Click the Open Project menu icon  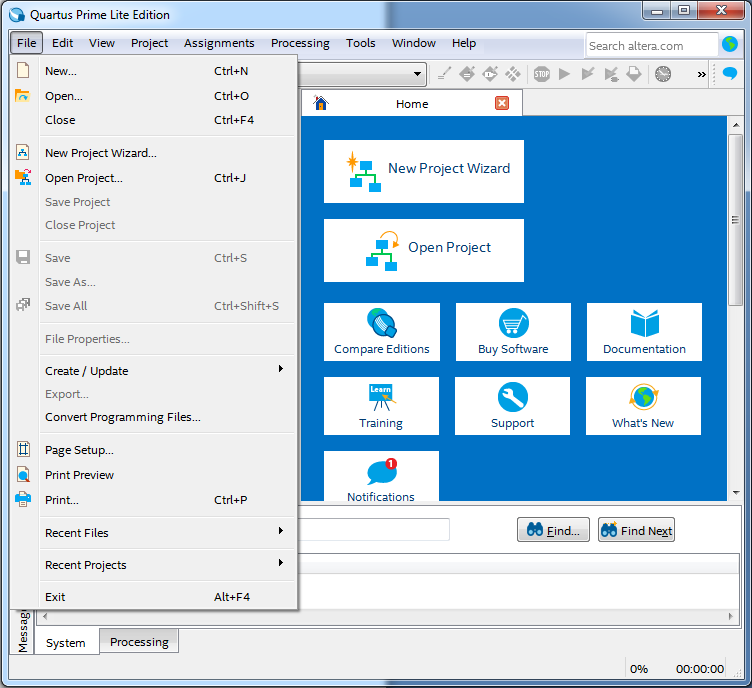click(x=23, y=177)
